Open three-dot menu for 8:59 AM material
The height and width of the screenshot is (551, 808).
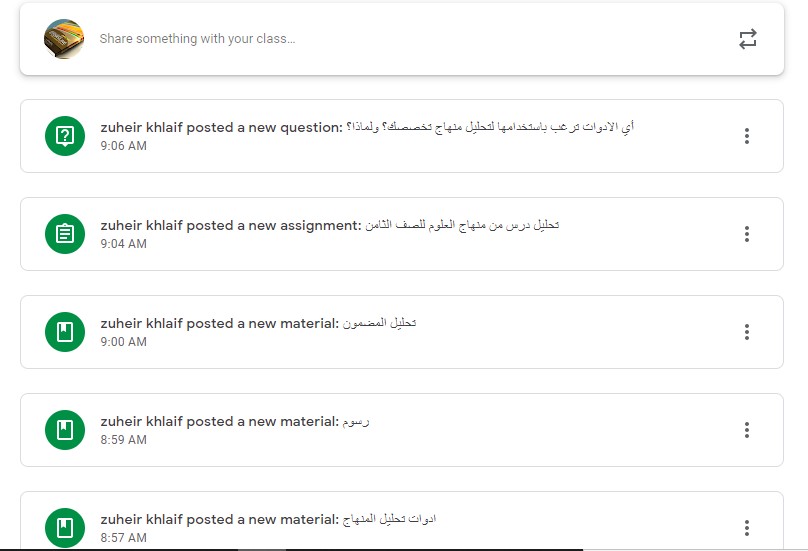tap(747, 430)
